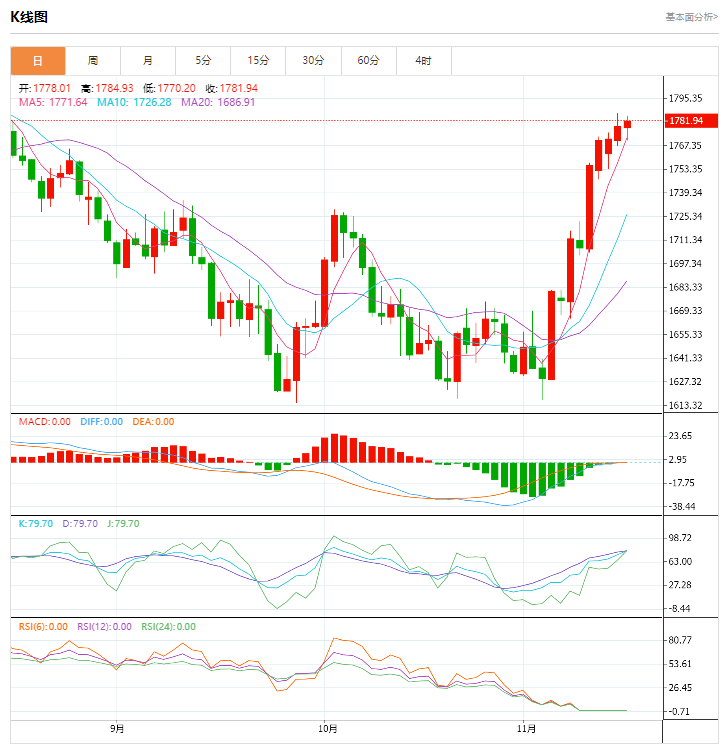
Task: Click the 1725.34 price axis label
Action: tap(686, 217)
